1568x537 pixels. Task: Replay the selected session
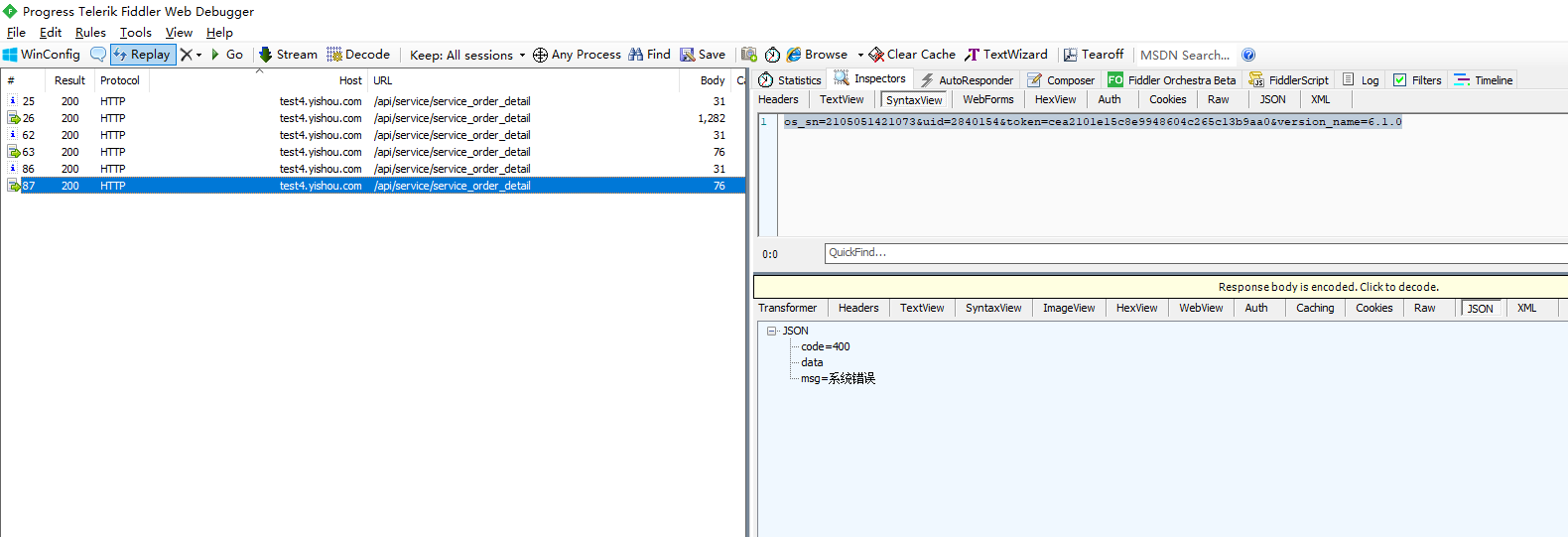[143, 55]
